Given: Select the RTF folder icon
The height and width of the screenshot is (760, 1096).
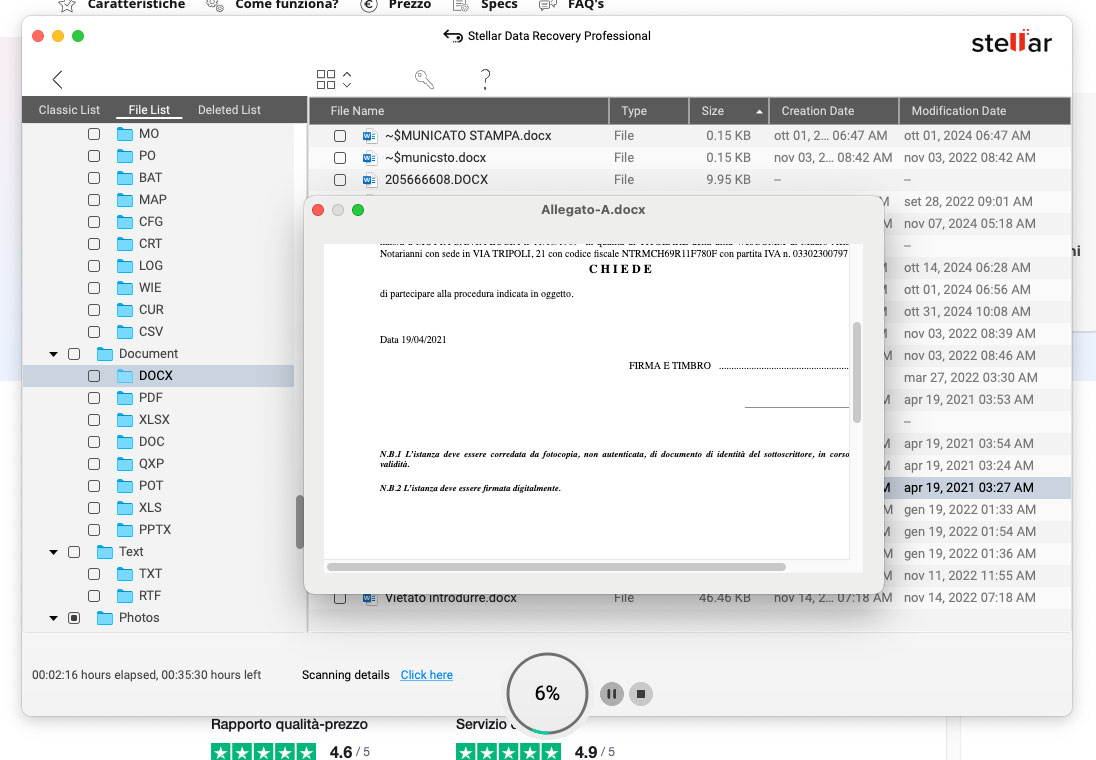Looking at the screenshot, I should [125, 596].
